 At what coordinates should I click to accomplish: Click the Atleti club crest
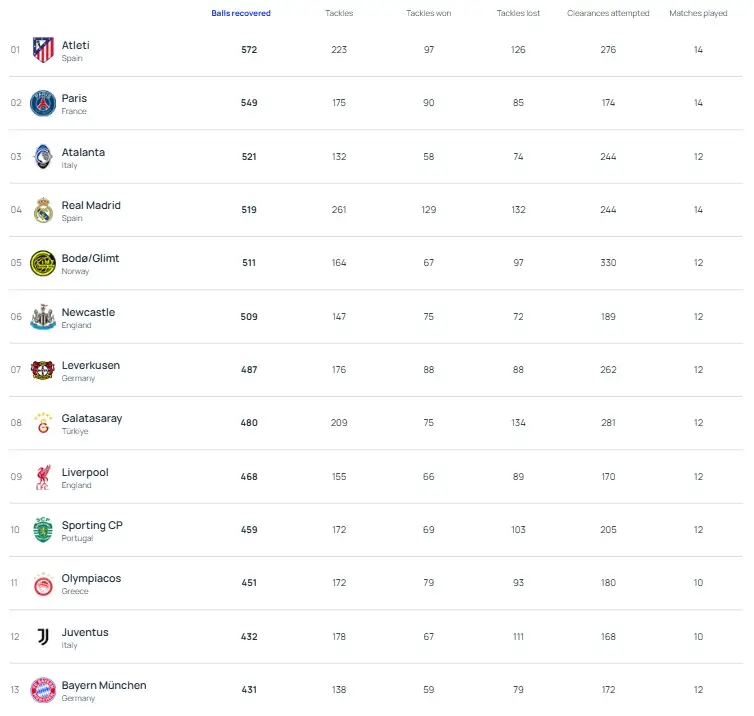tap(43, 50)
